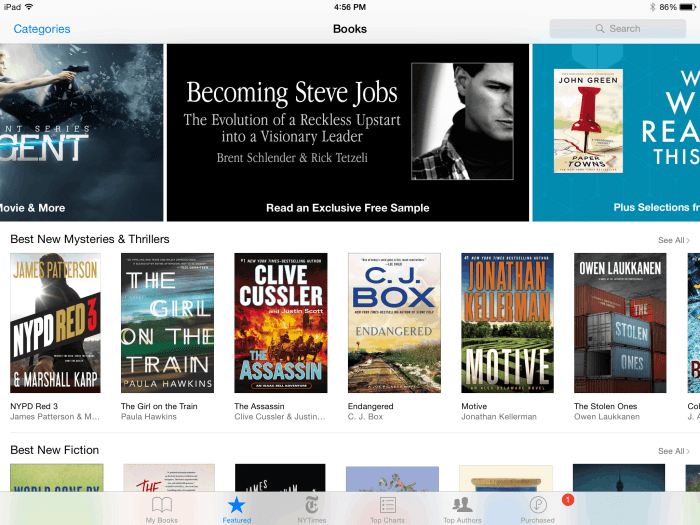Tap author 'Paula Hawkins' text
The height and width of the screenshot is (525, 700).
(149, 417)
